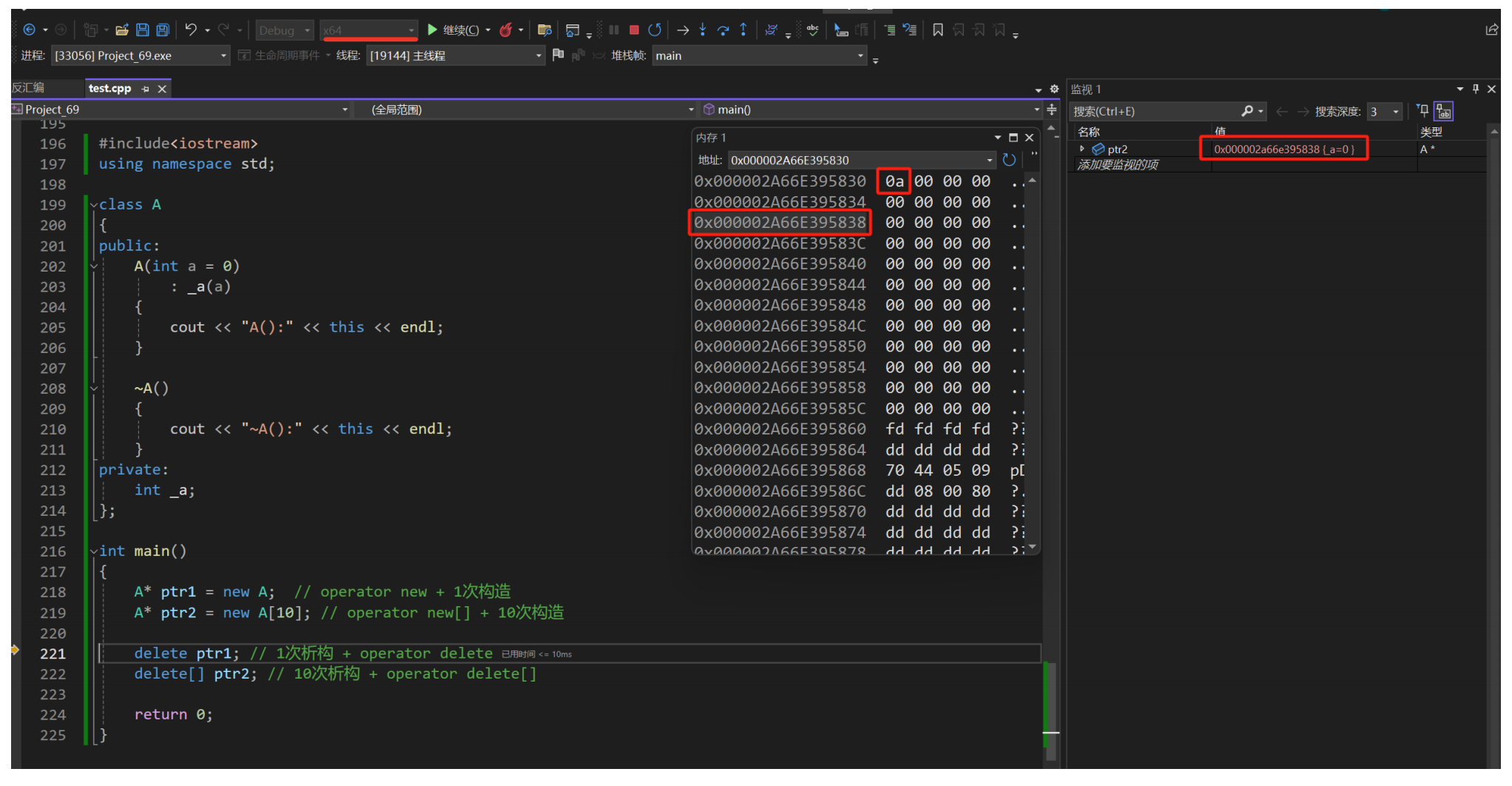Open the memory window options dropdown arrow
Screen dimensions: 1512x786
click(x=997, y=138)
